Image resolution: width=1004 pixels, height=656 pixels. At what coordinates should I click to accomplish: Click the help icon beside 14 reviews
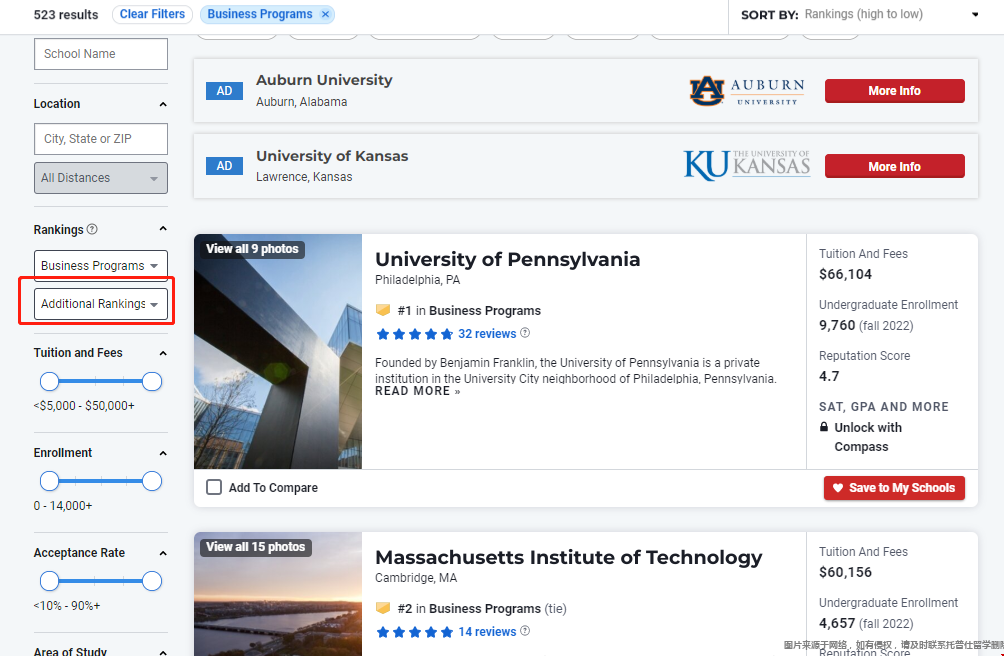click(x=525, y=631)
